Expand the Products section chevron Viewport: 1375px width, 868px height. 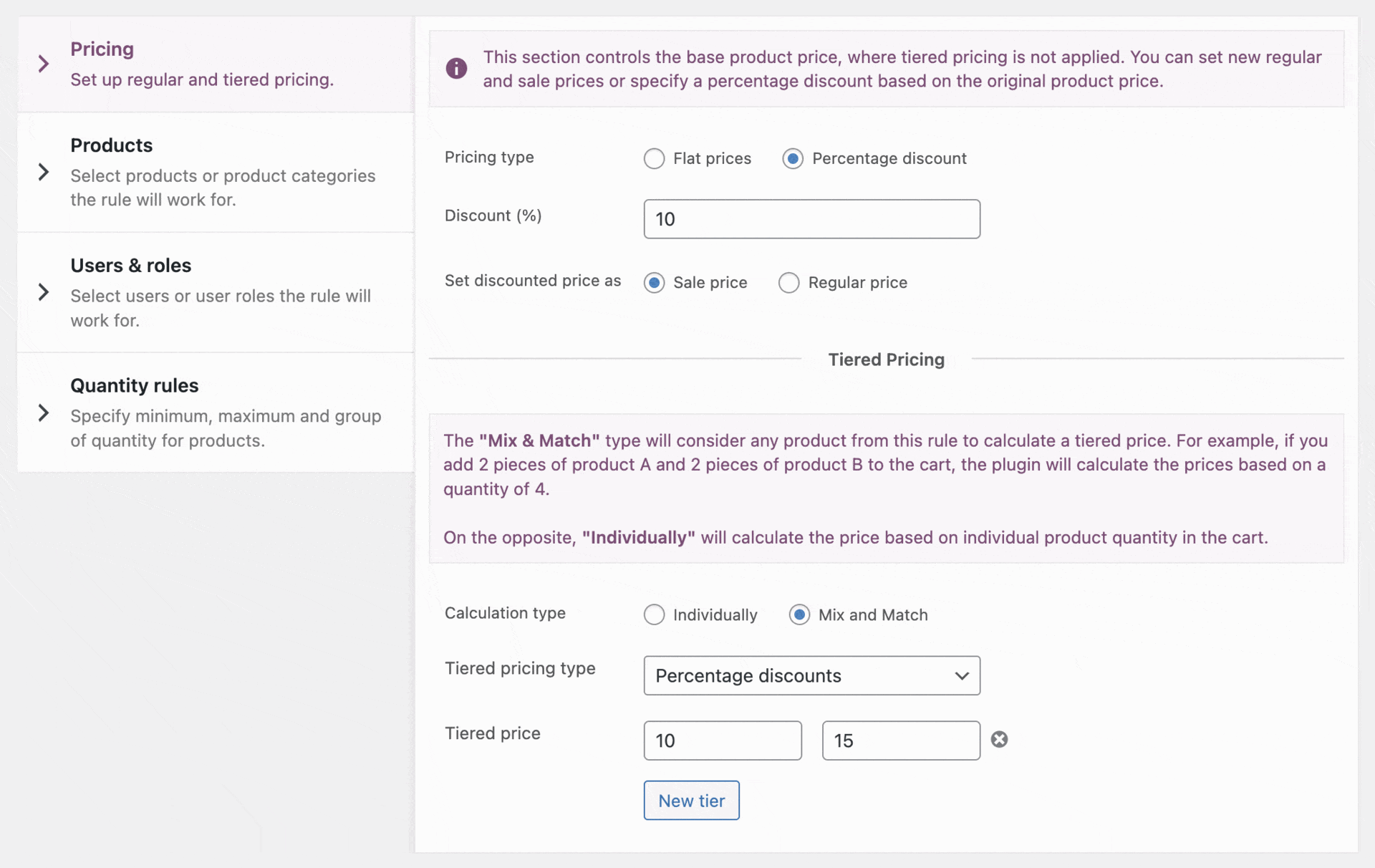point(44,172)
